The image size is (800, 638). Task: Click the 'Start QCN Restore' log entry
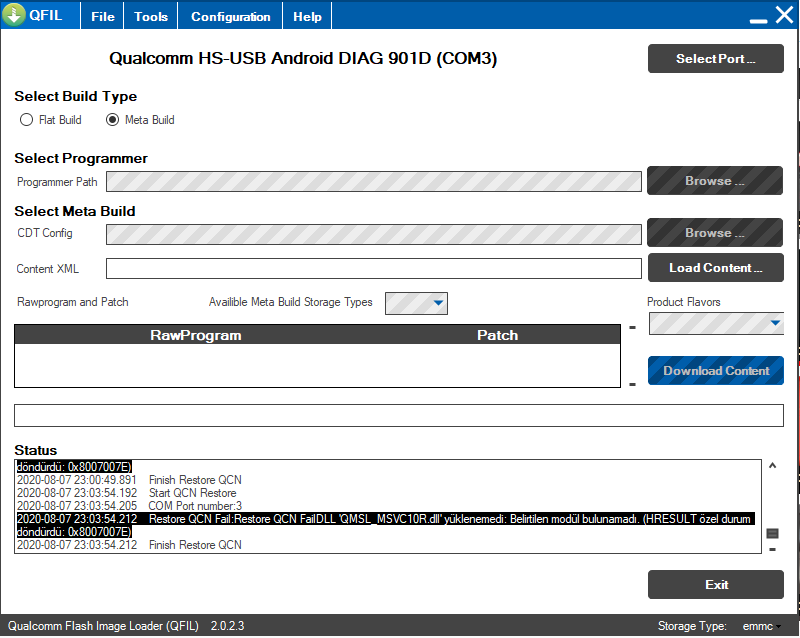pos(127,493)
